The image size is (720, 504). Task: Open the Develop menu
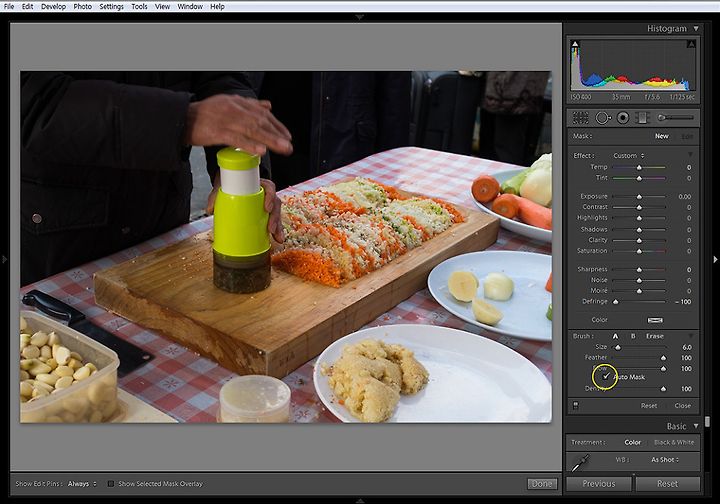pyautogui.click(x=53, y=6)
